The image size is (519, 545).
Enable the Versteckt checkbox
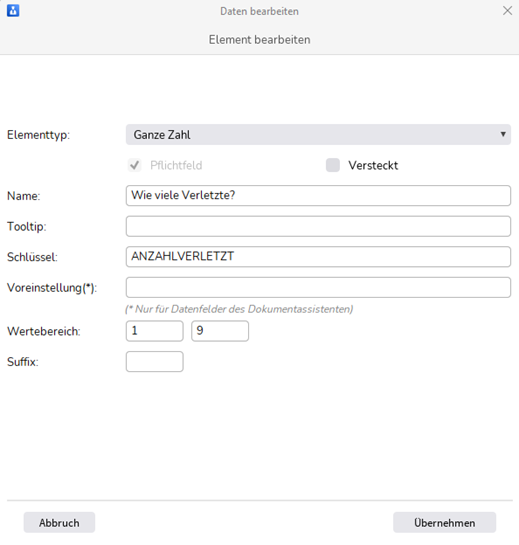333,165
